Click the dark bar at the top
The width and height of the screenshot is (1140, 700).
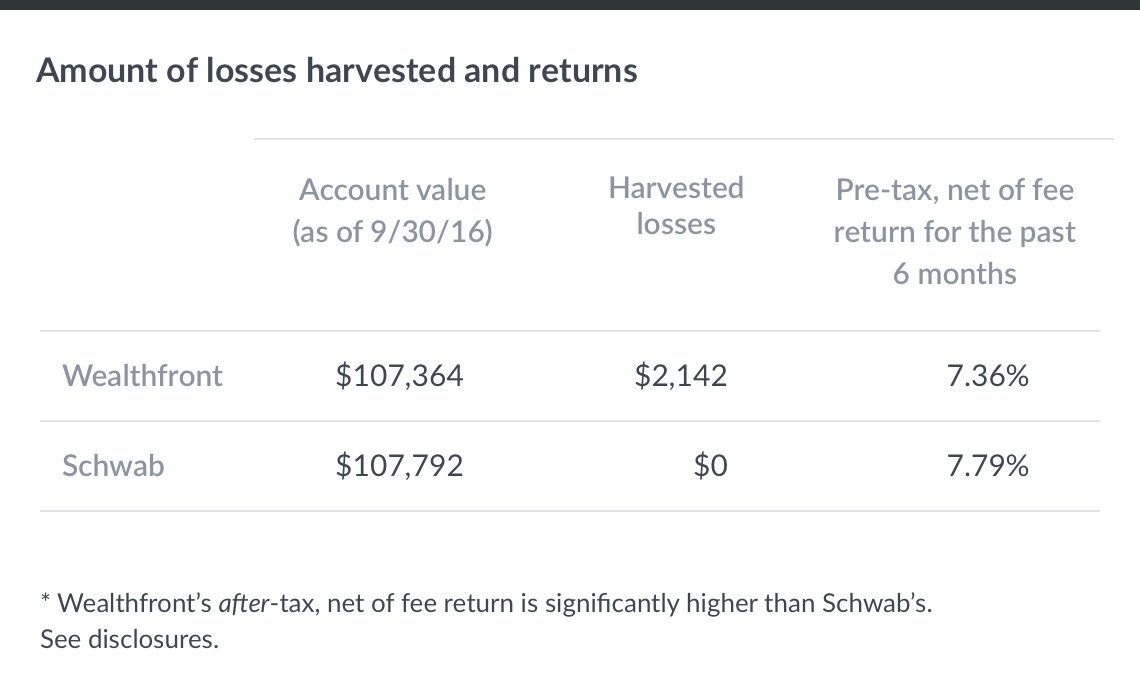click(570, 4)
